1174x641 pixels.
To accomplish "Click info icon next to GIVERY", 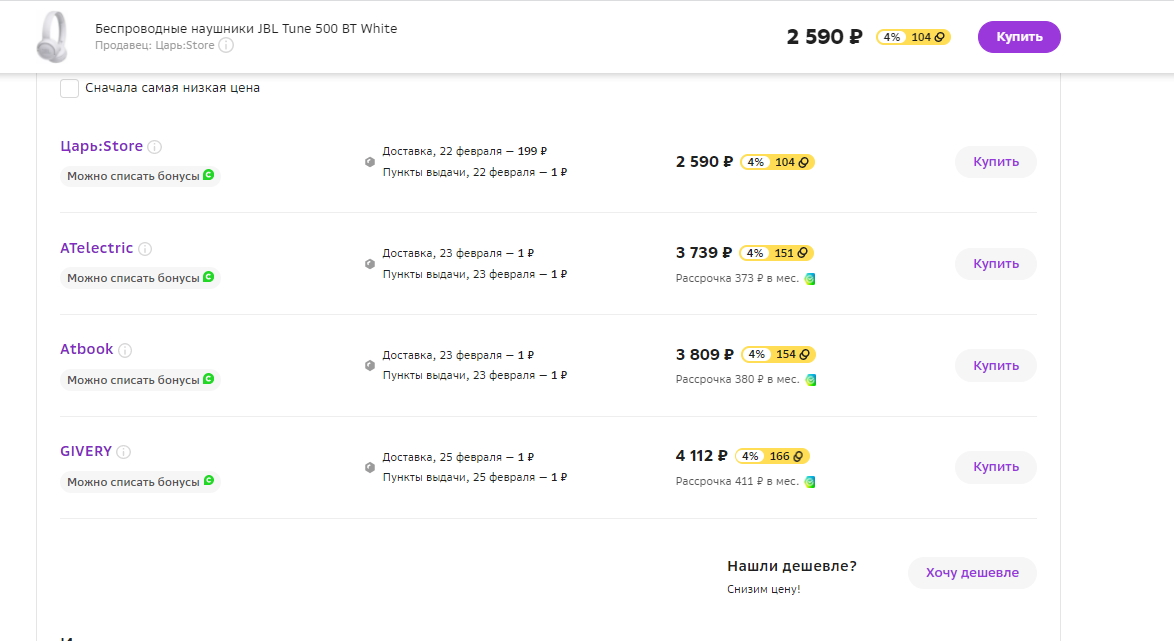I will click(124, 452).
